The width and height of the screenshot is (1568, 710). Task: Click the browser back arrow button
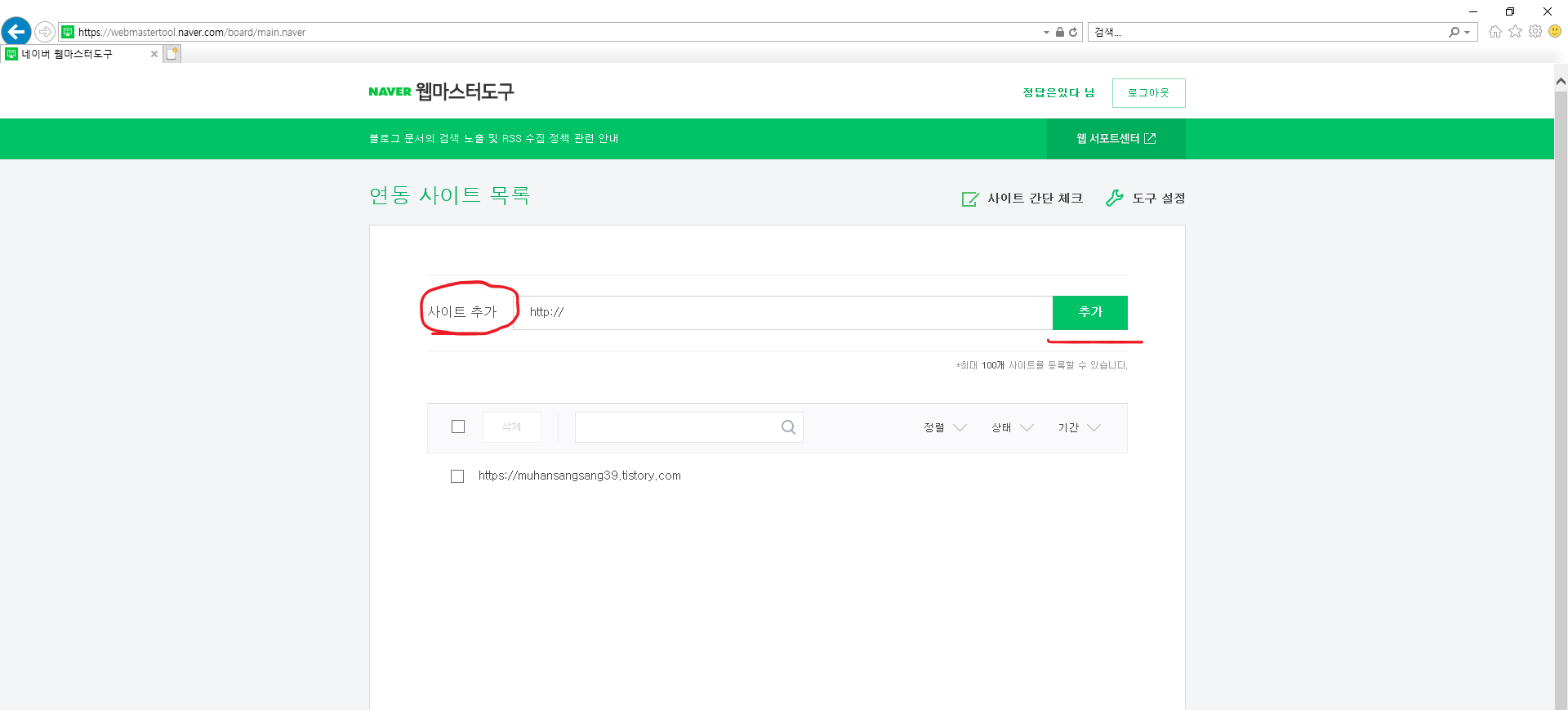point(16,32)
